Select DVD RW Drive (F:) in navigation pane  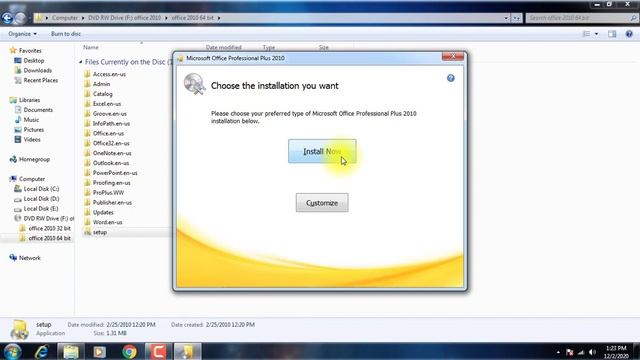click(48, 218)
